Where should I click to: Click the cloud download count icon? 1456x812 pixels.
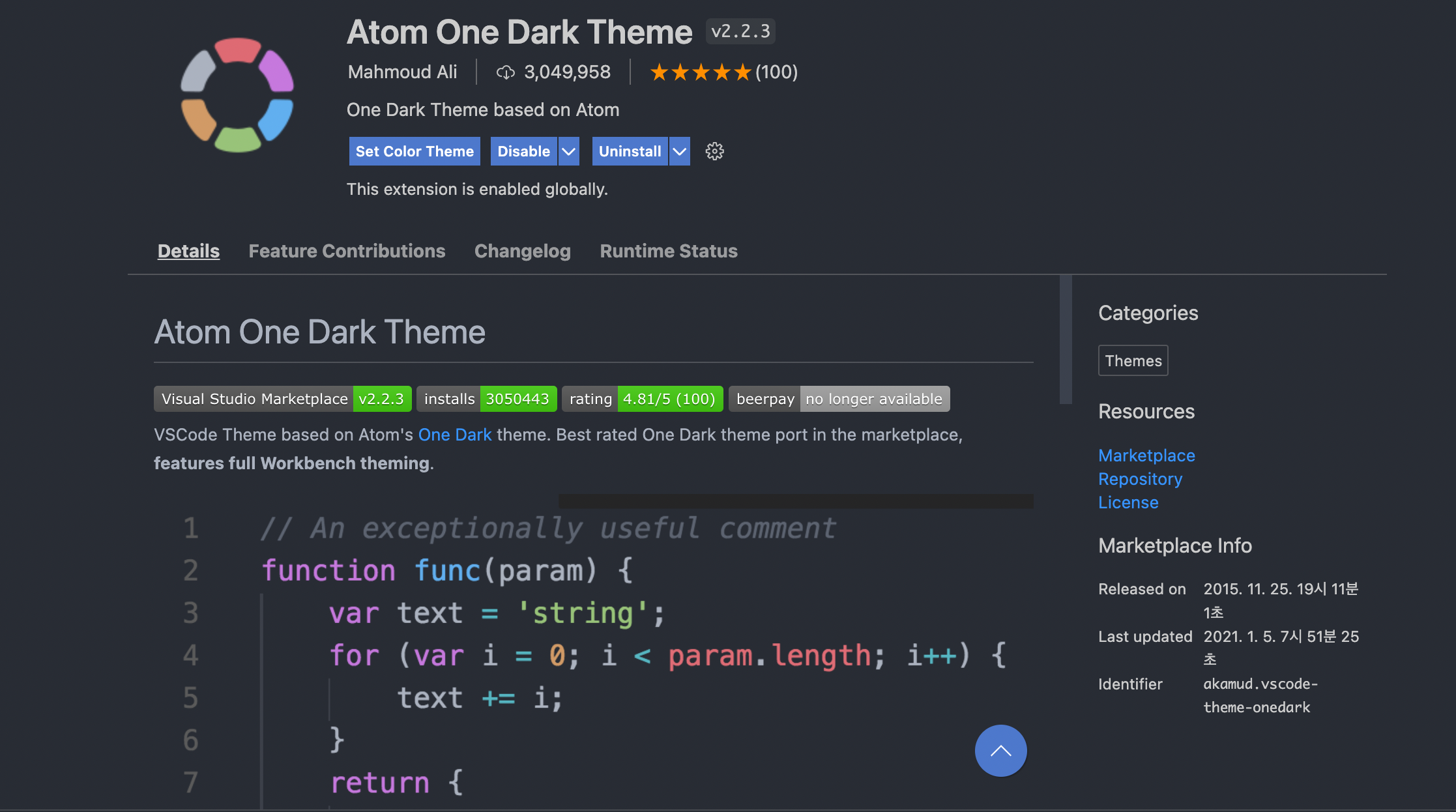(505, 72)
